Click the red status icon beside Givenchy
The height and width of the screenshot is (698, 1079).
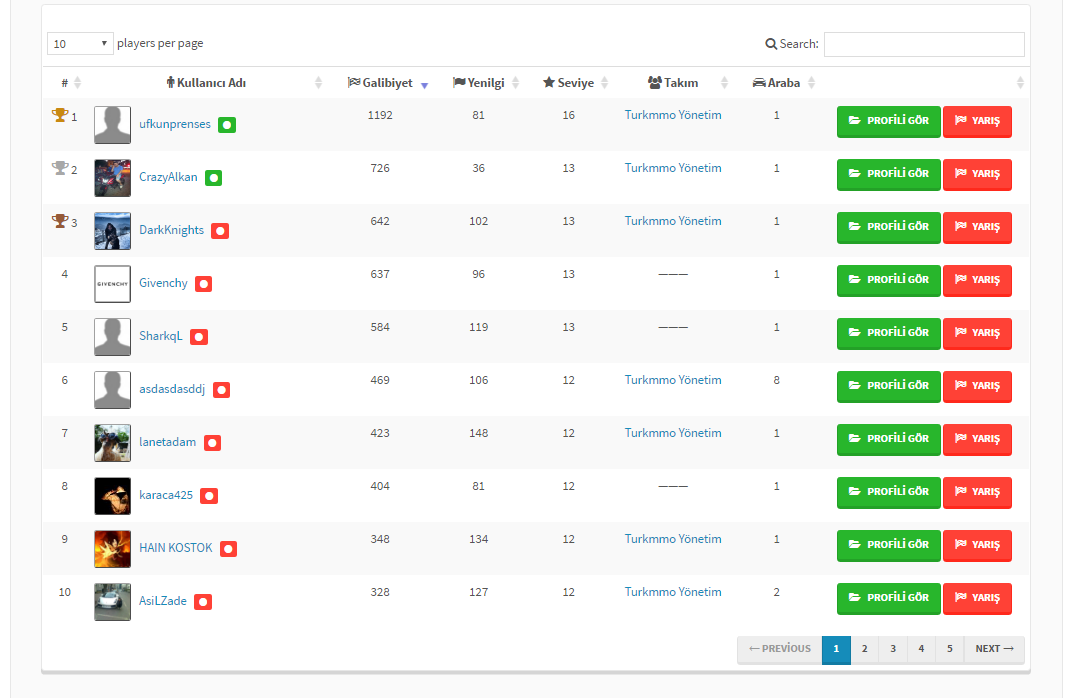pos(204,284)
